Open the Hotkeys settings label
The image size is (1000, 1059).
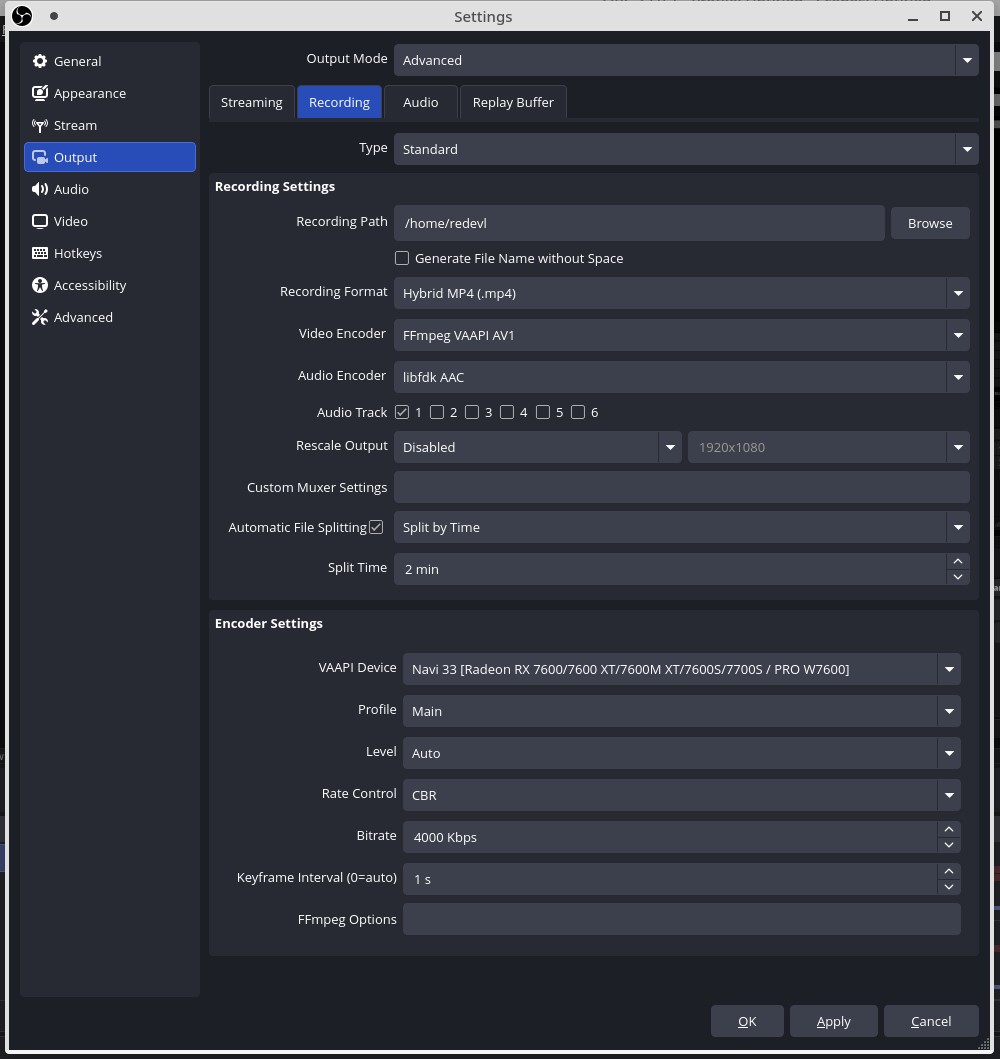(x=78, y=253)
